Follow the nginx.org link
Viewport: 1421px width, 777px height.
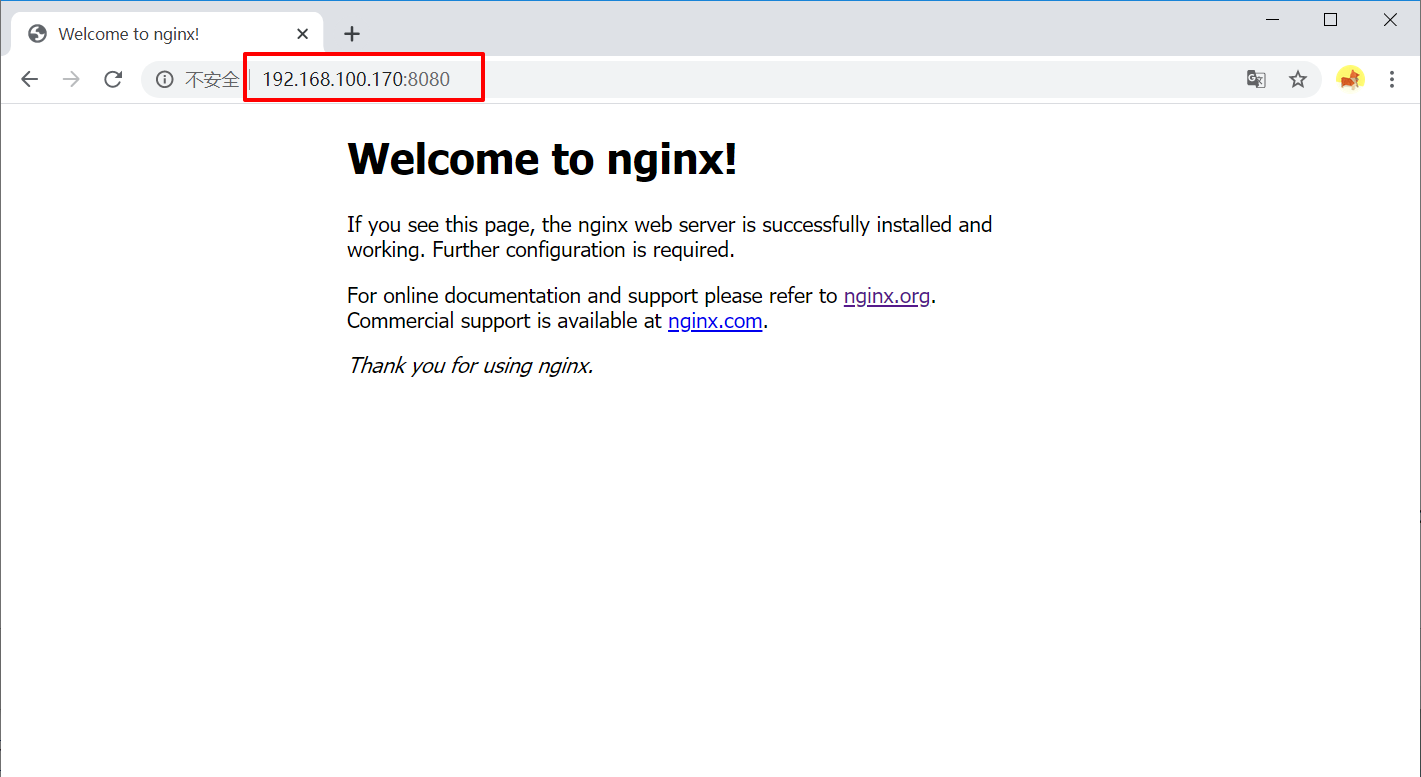click(x=887, y=296)
